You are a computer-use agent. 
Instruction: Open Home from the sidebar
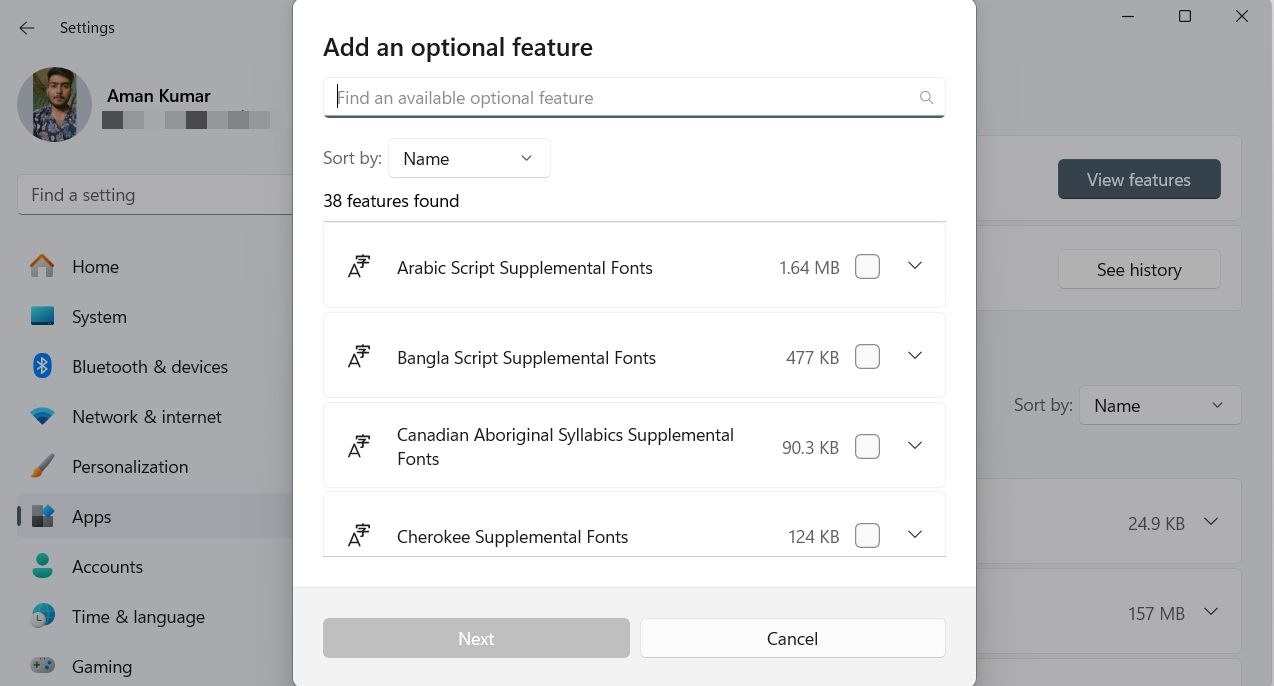(x=41, y=267)
